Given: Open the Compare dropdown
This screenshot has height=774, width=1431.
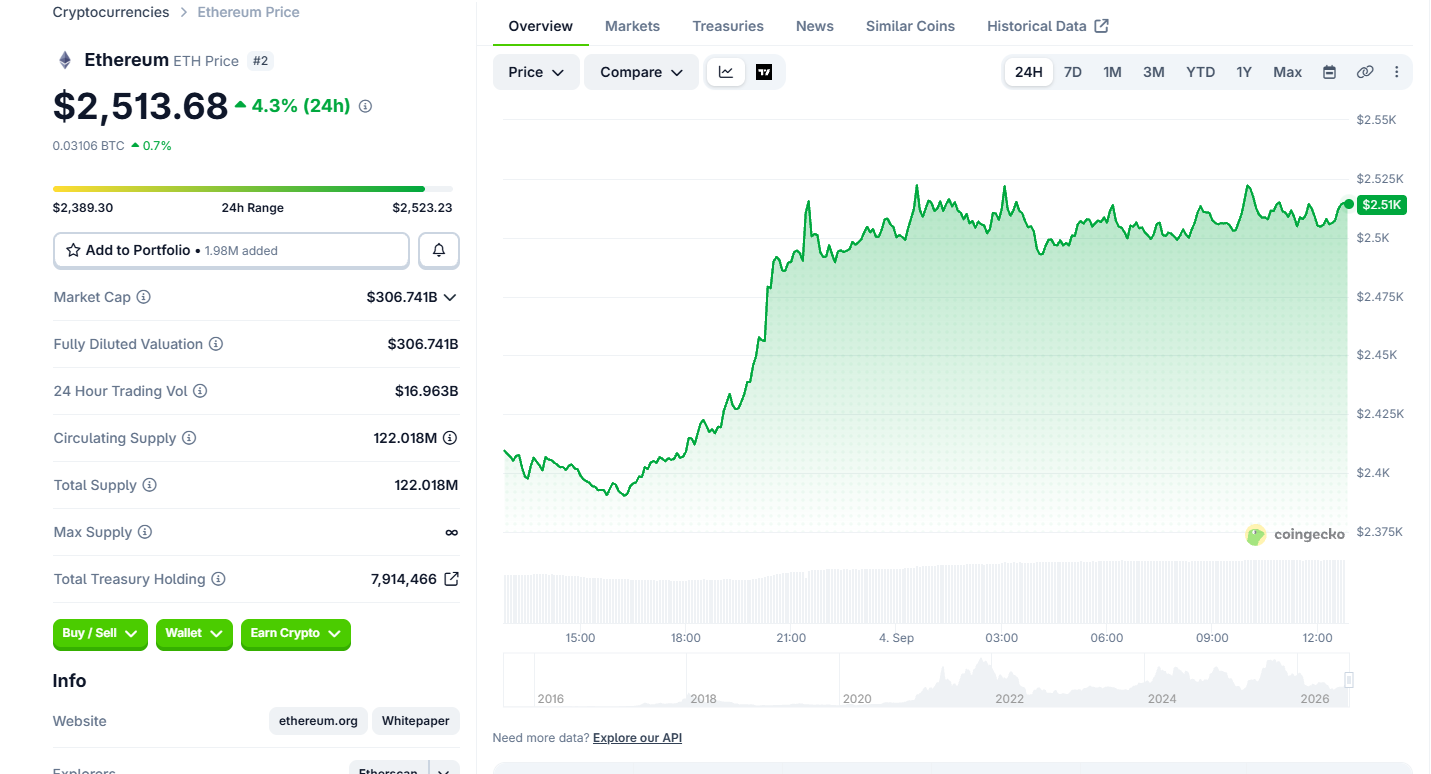Looking at the screenshot, I should coord(641,72).
